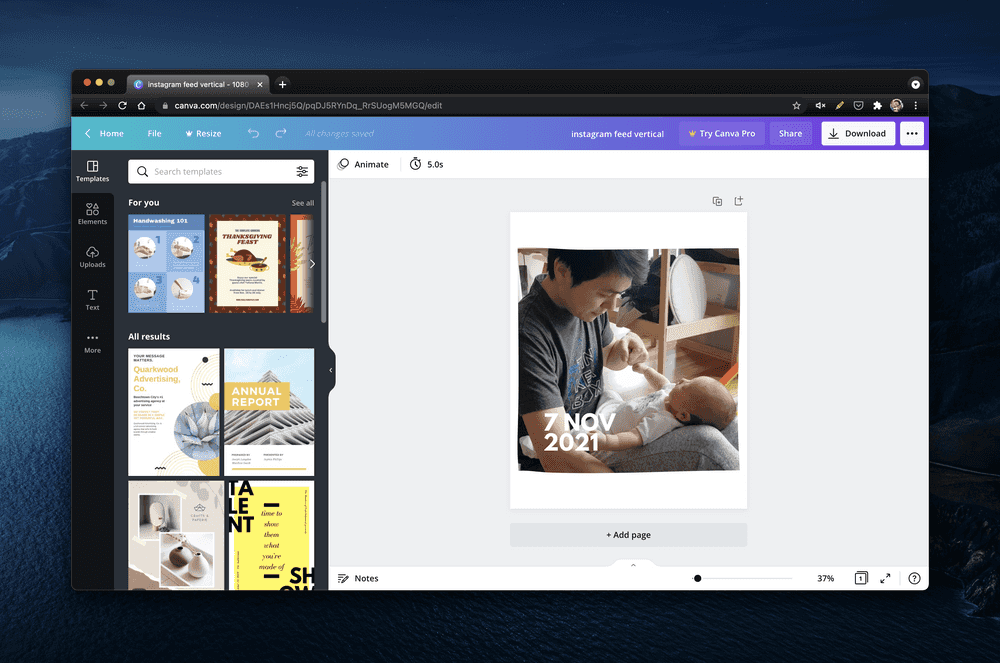This screenshot has width=1000, height=663.
Task: Close the instagram feed vertical tab
Action: point(260,84)
